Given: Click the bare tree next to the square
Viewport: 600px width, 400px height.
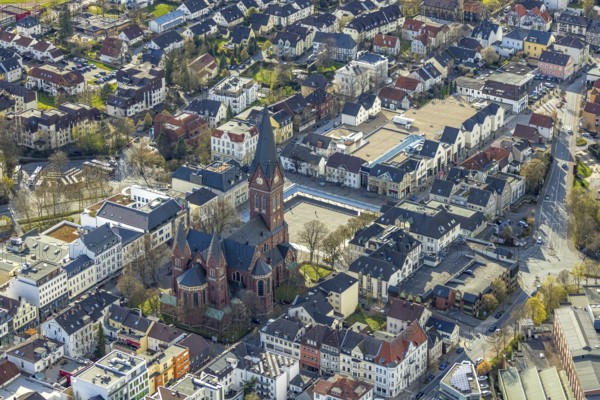Looking at the screenshot, I should pos(312,237).
